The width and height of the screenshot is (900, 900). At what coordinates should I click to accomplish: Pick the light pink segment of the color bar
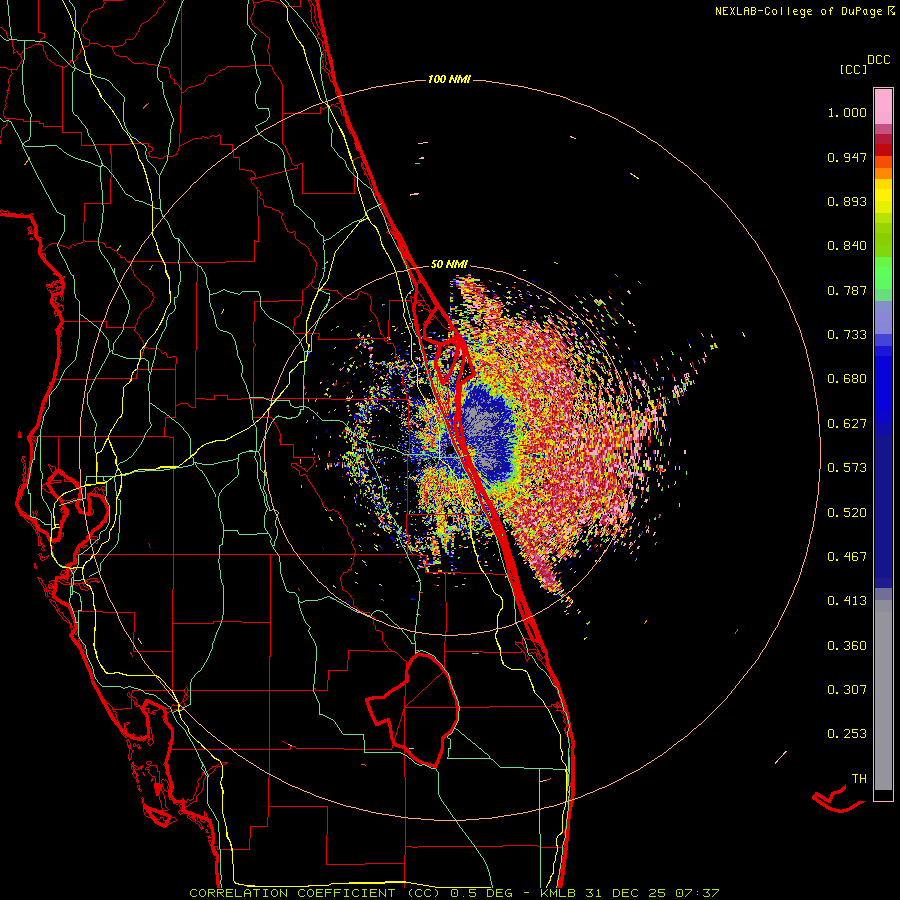[883, 107]
